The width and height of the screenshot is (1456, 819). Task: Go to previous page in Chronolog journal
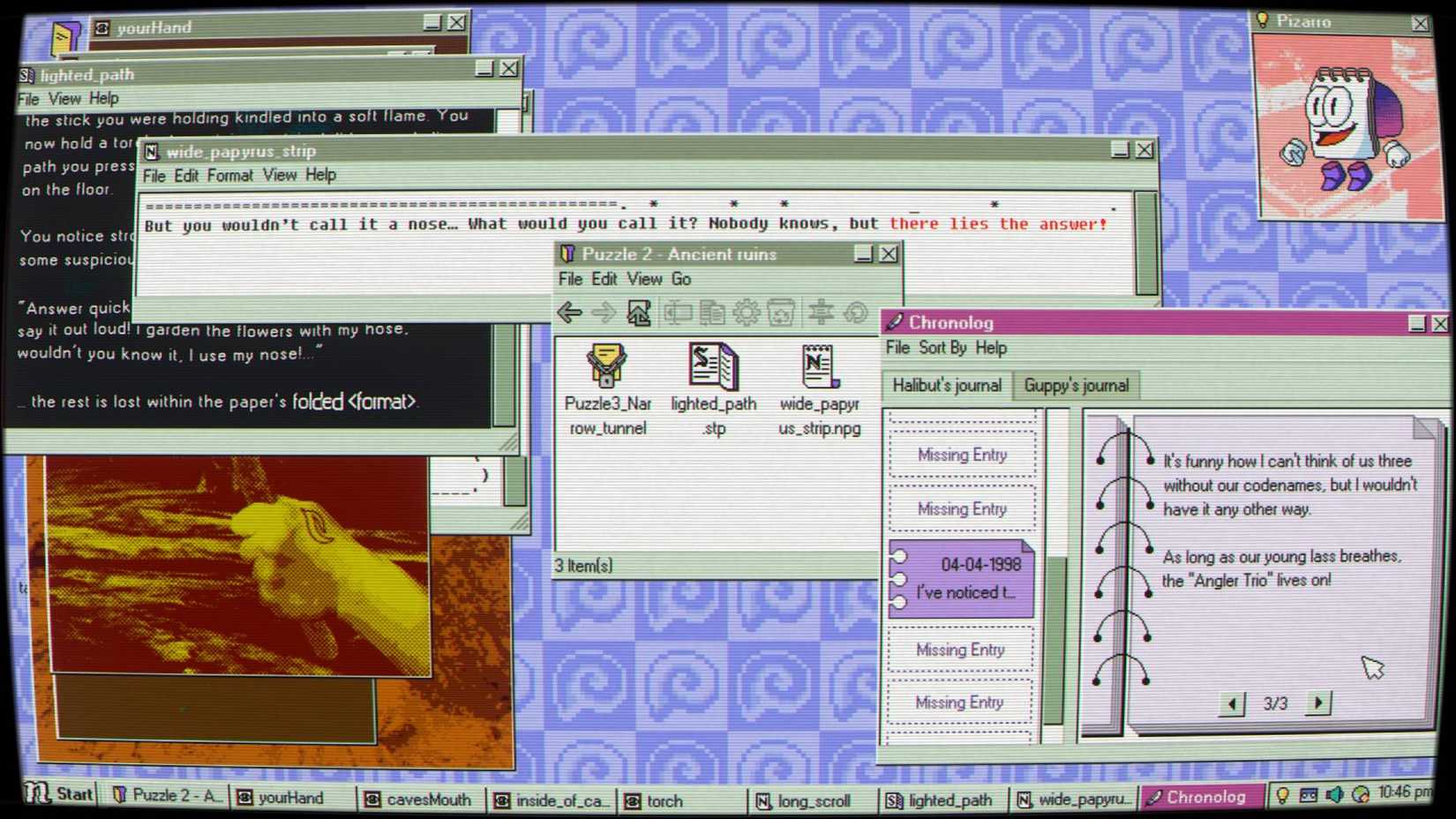point(1233,703)
